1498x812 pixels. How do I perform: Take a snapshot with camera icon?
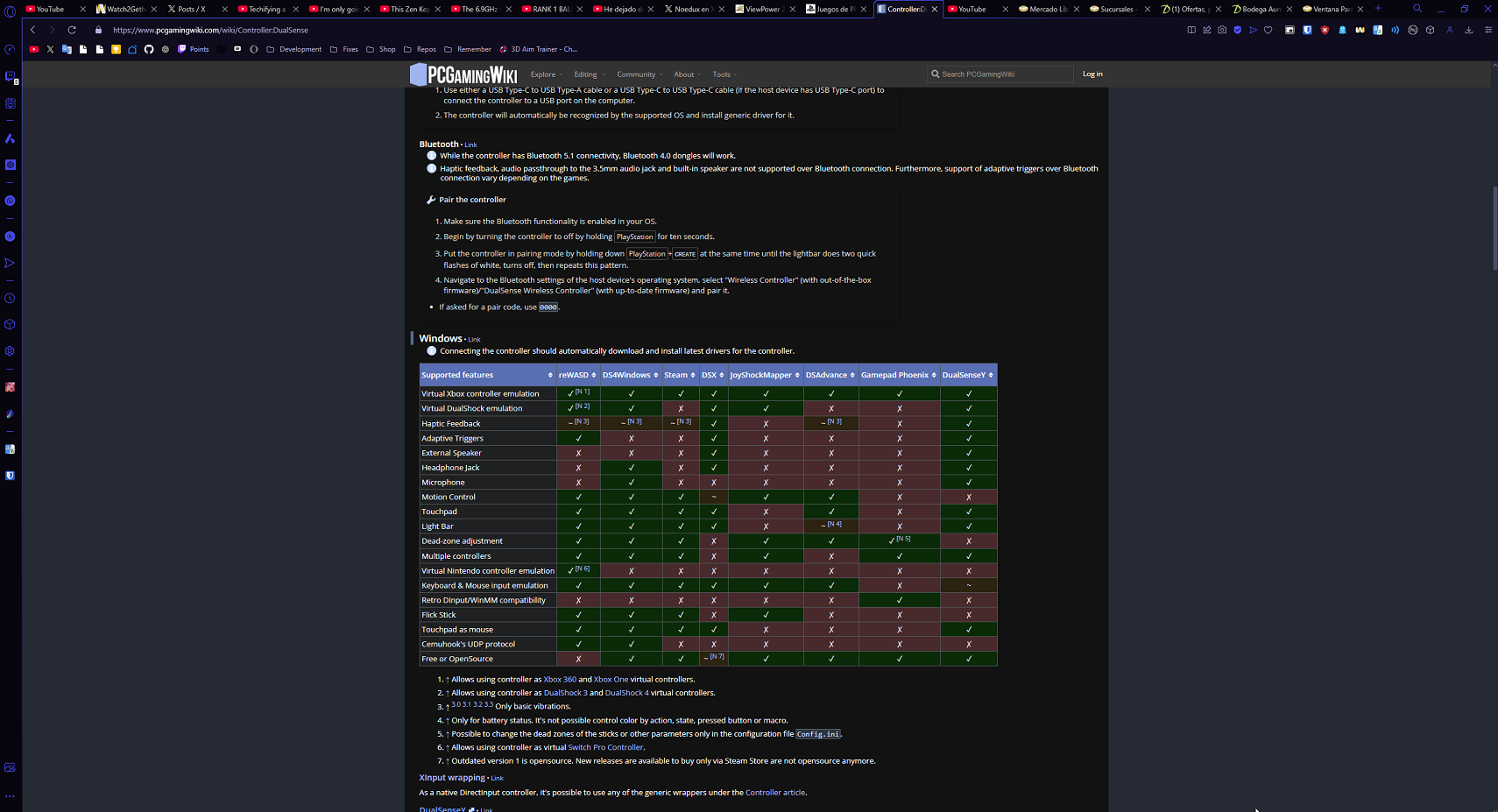coord(1222,30)
